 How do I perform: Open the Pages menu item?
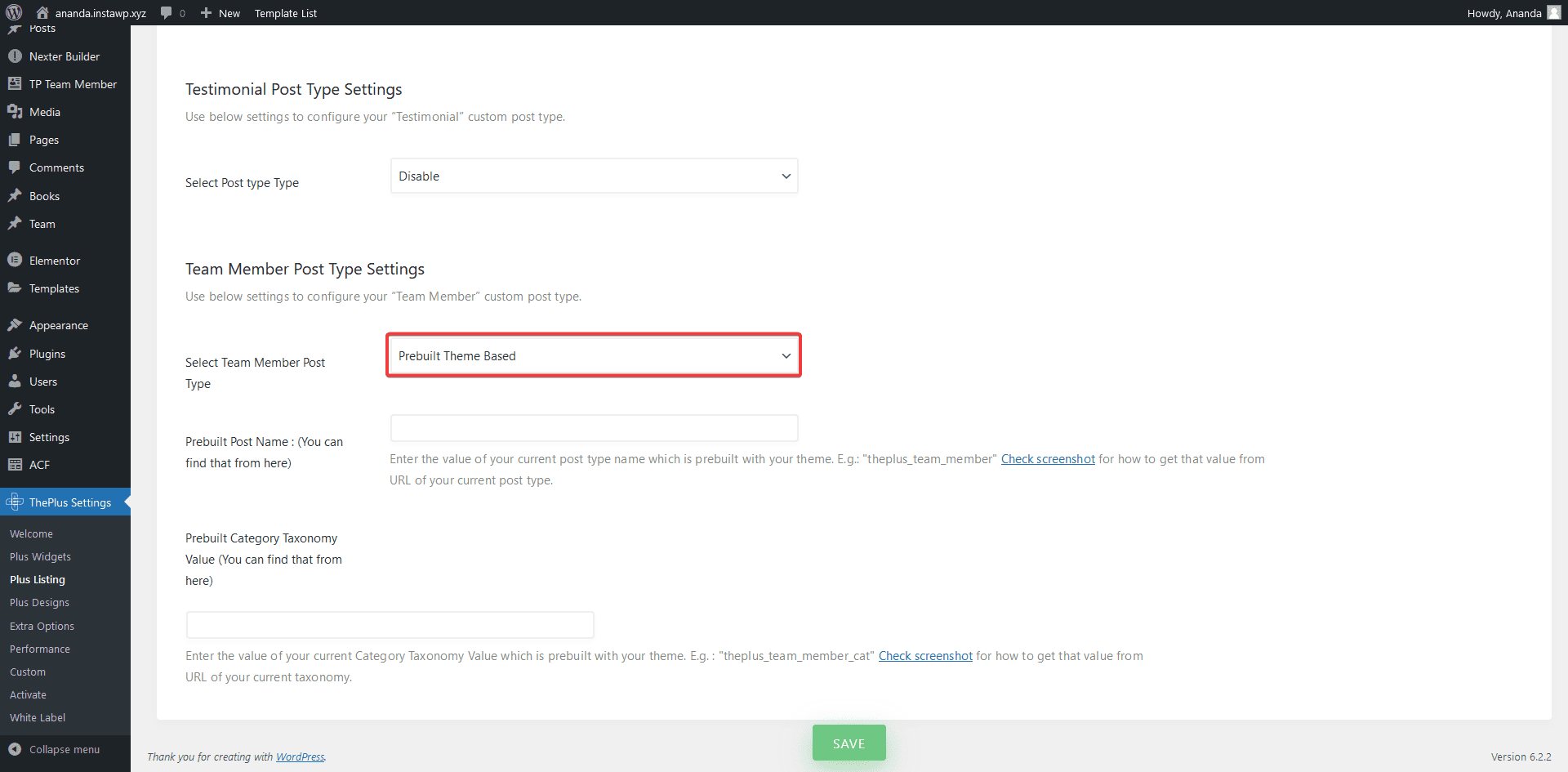coord(44,140)
